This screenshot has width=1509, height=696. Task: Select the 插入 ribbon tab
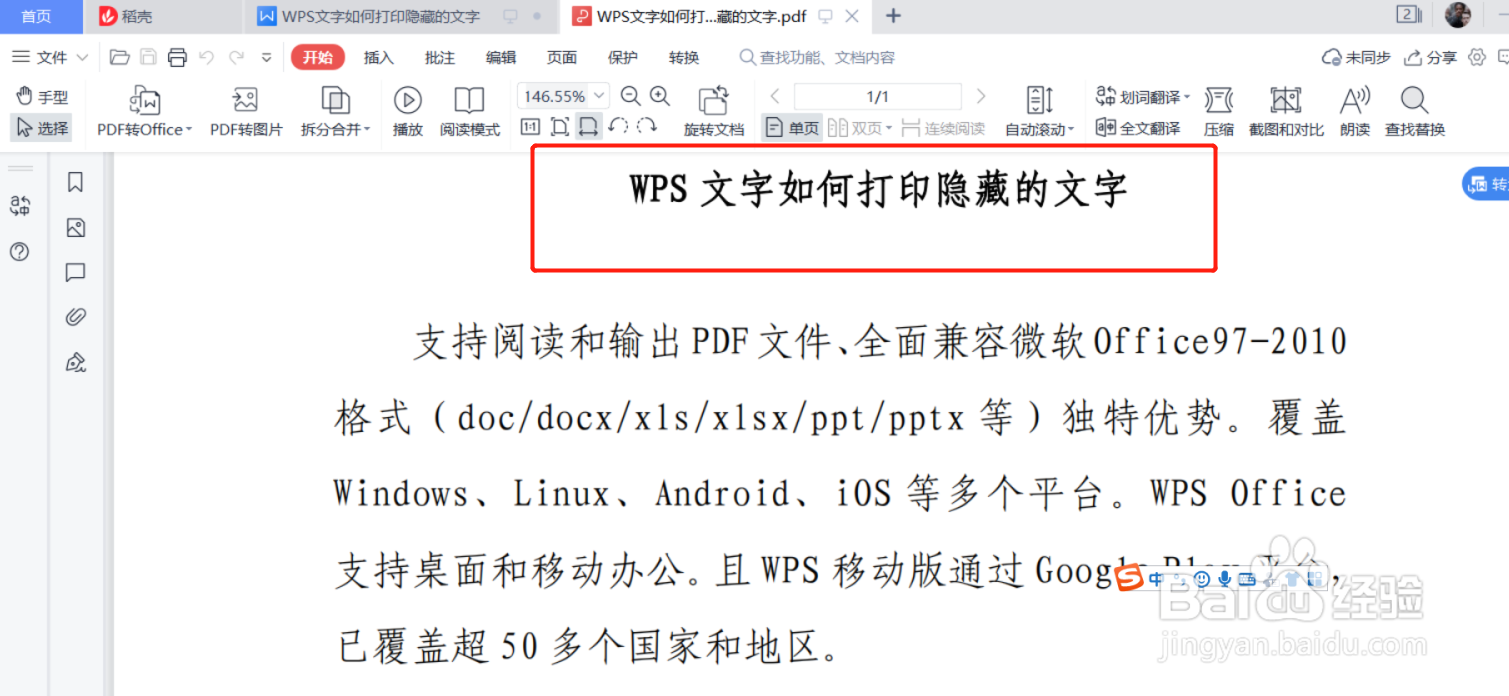[x=379, y=58]
